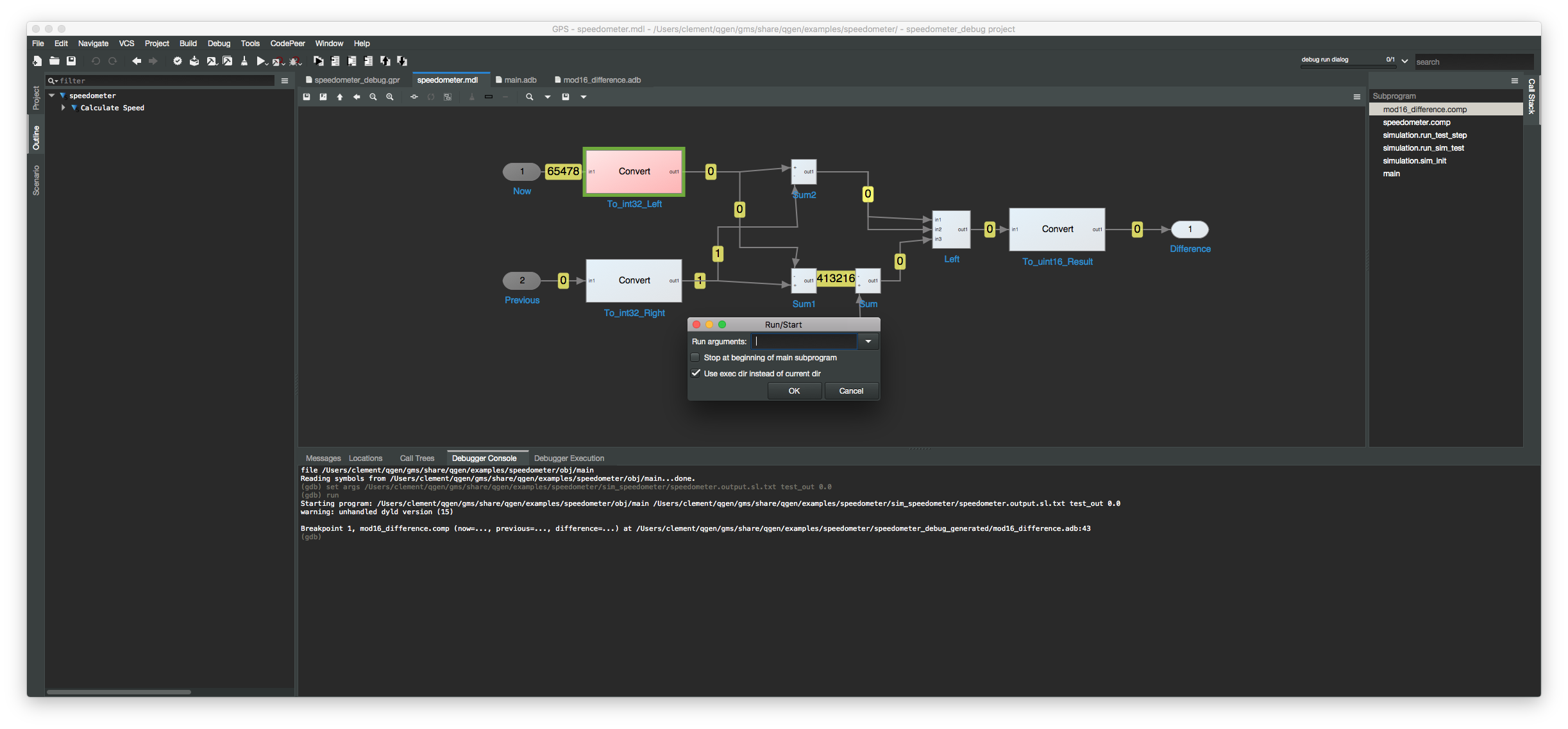The image size is (1568, 729).
Task: Click the debugger continue icon
Action: tap(319, 61)
